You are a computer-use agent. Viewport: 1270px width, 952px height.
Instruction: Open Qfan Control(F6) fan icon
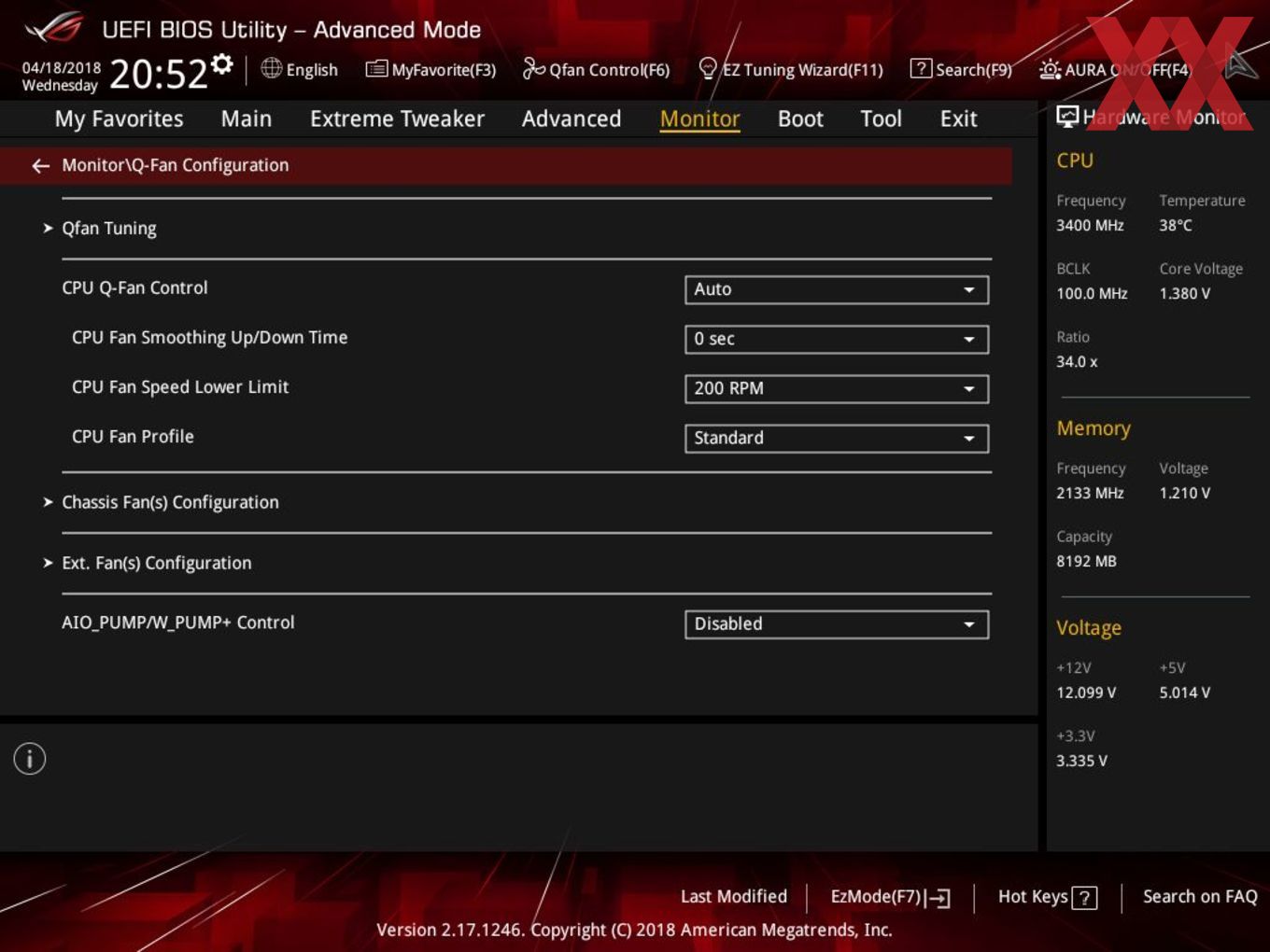click(x=533, y=68)
